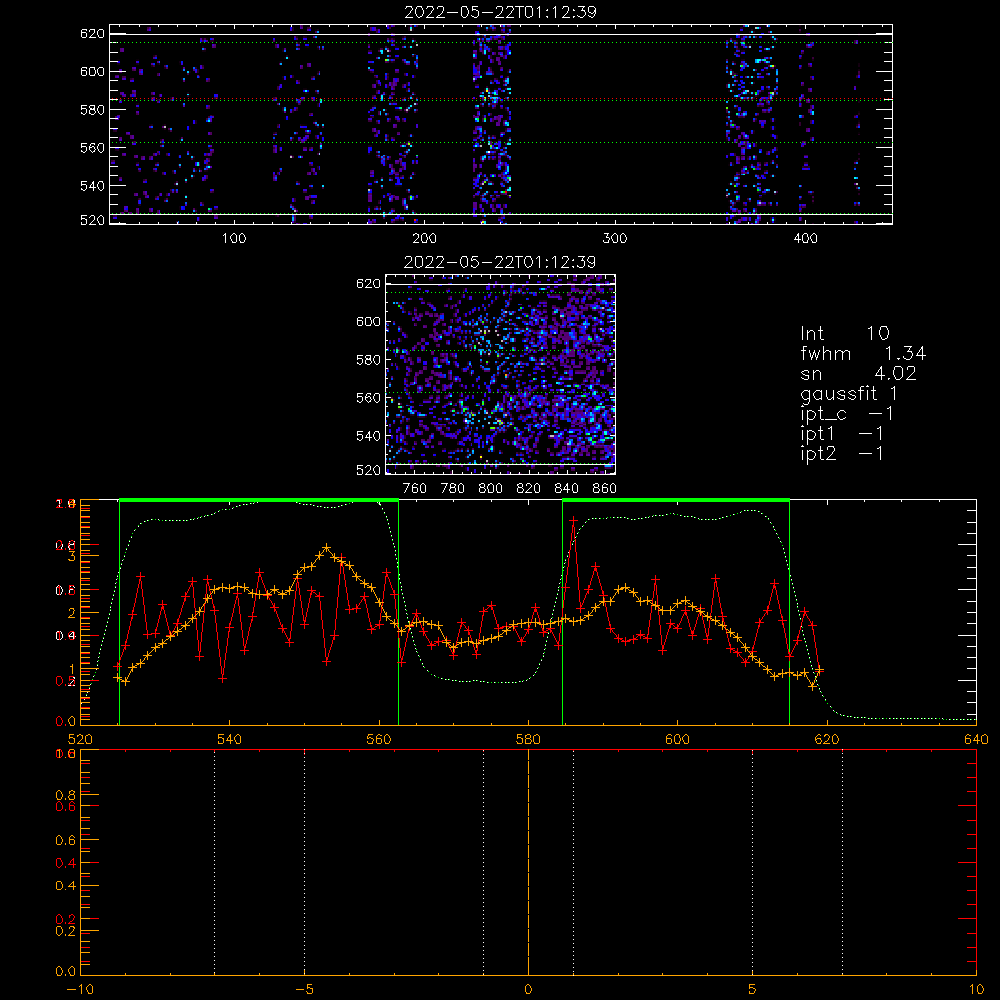Click the green vertical marker line near 584
Image resolution: width=1000 pixels, height=1000 pixels.
(562, 612)
